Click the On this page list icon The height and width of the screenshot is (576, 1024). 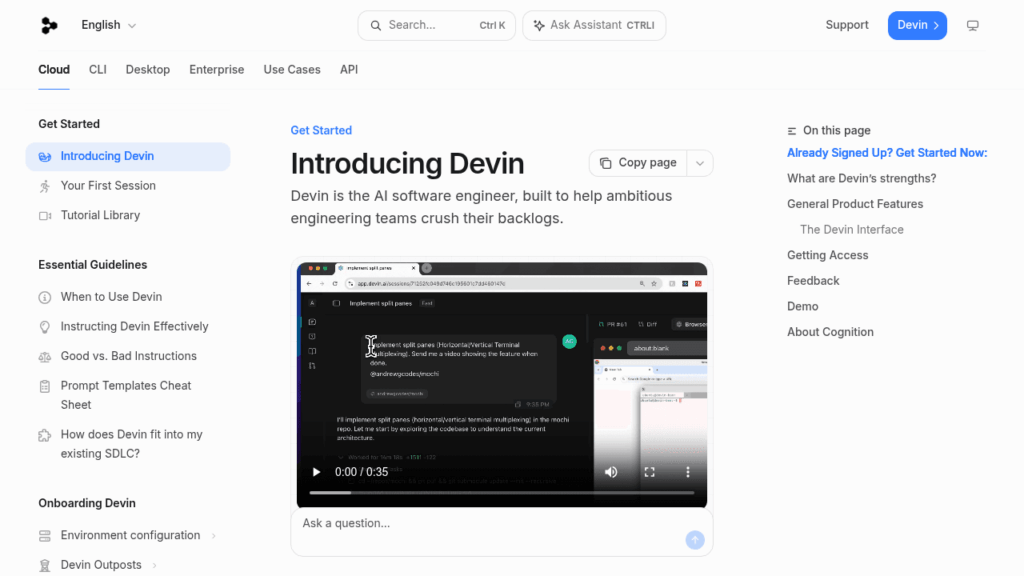pyautogui.click(x=792, y=131)
